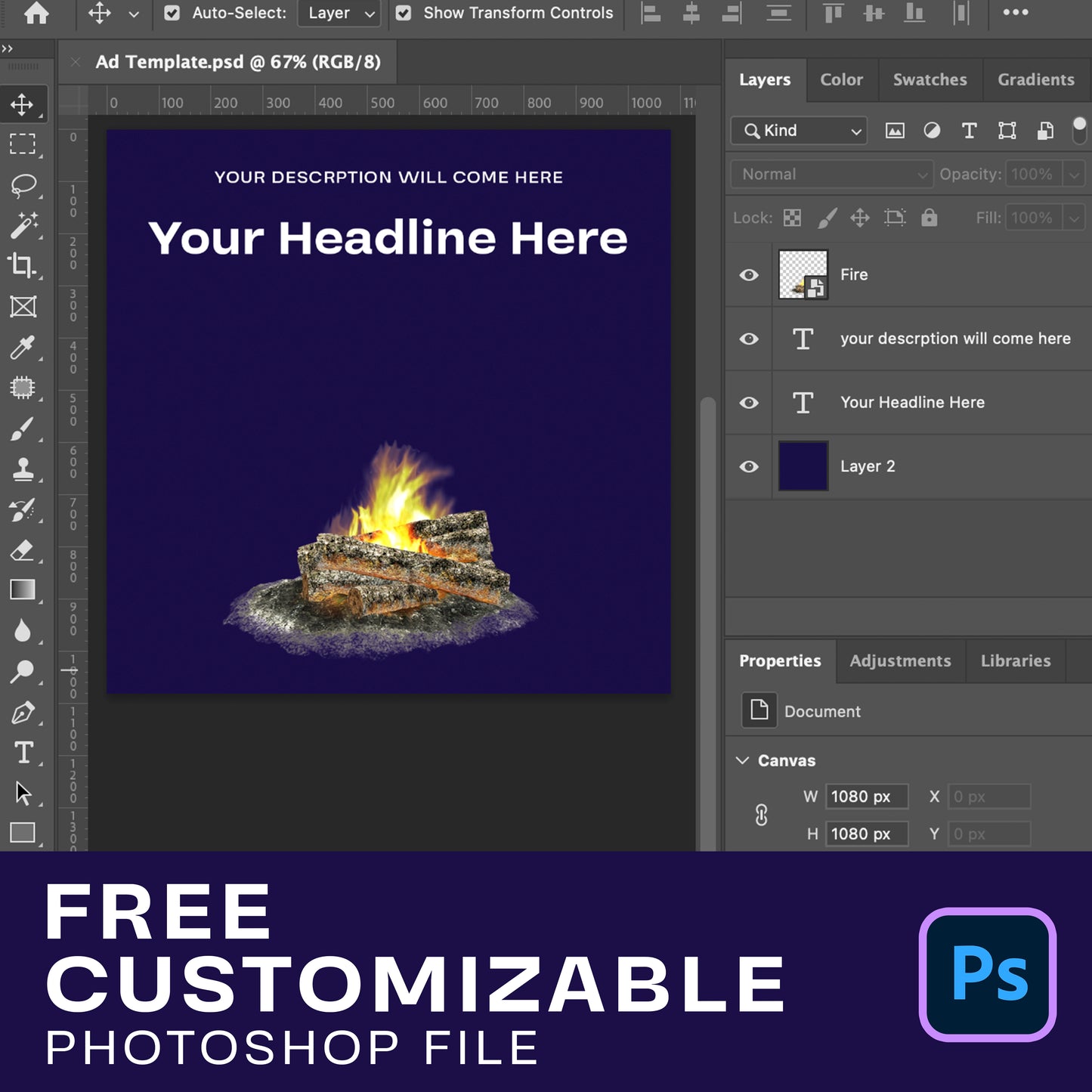This screenshot has width=1092, height=1092.
Task: Open the Kind filter dropdown
Action: pos(803,131)
